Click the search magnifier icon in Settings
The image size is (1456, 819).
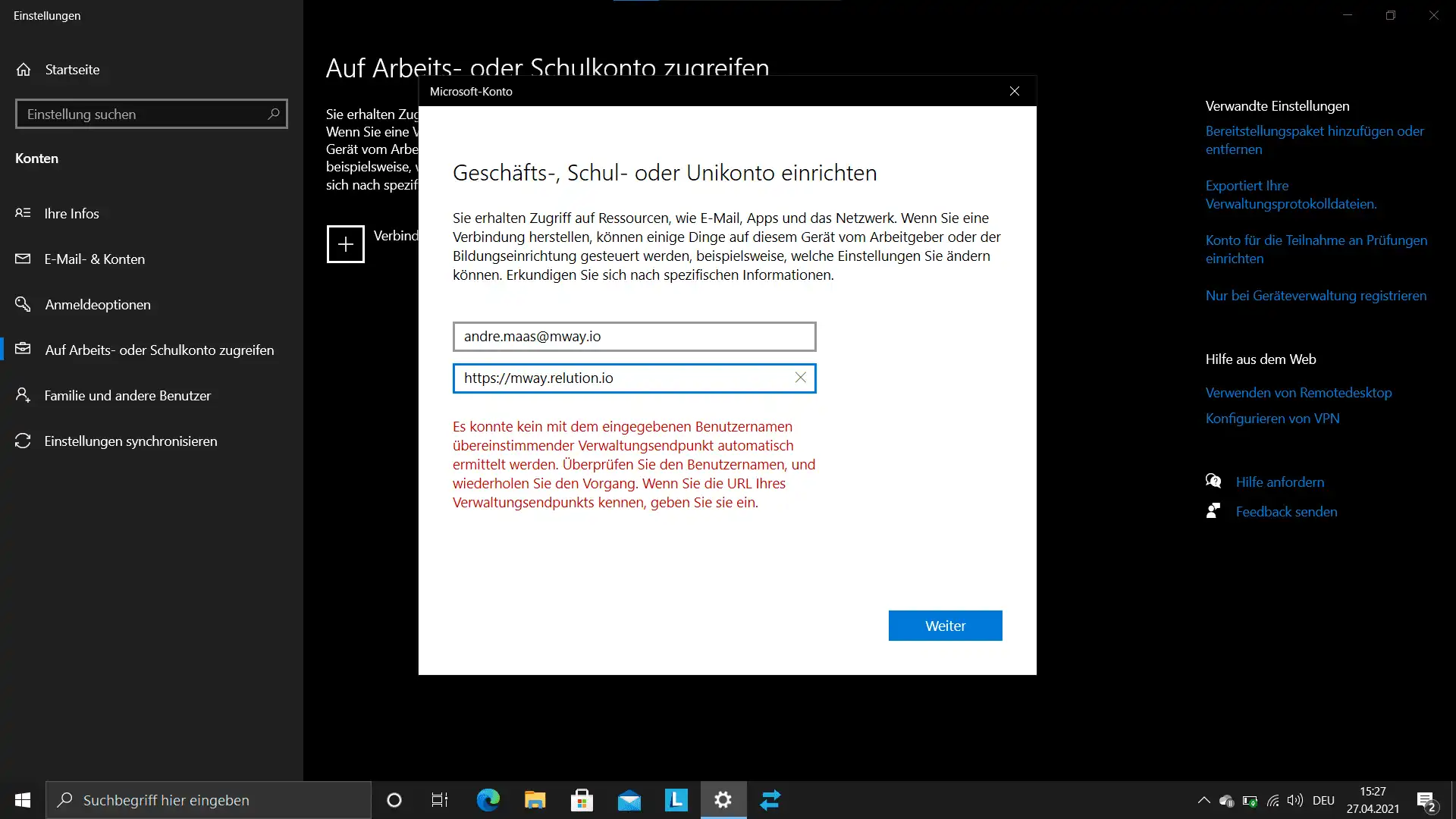point(274,114)
